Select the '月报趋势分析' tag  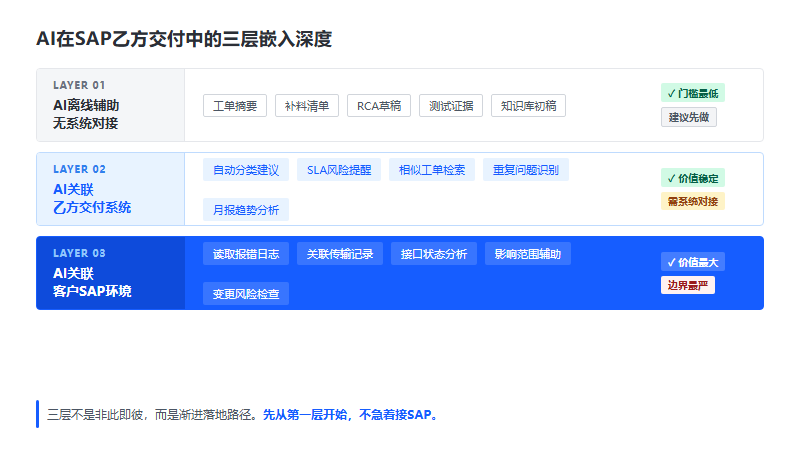point(246,210)
